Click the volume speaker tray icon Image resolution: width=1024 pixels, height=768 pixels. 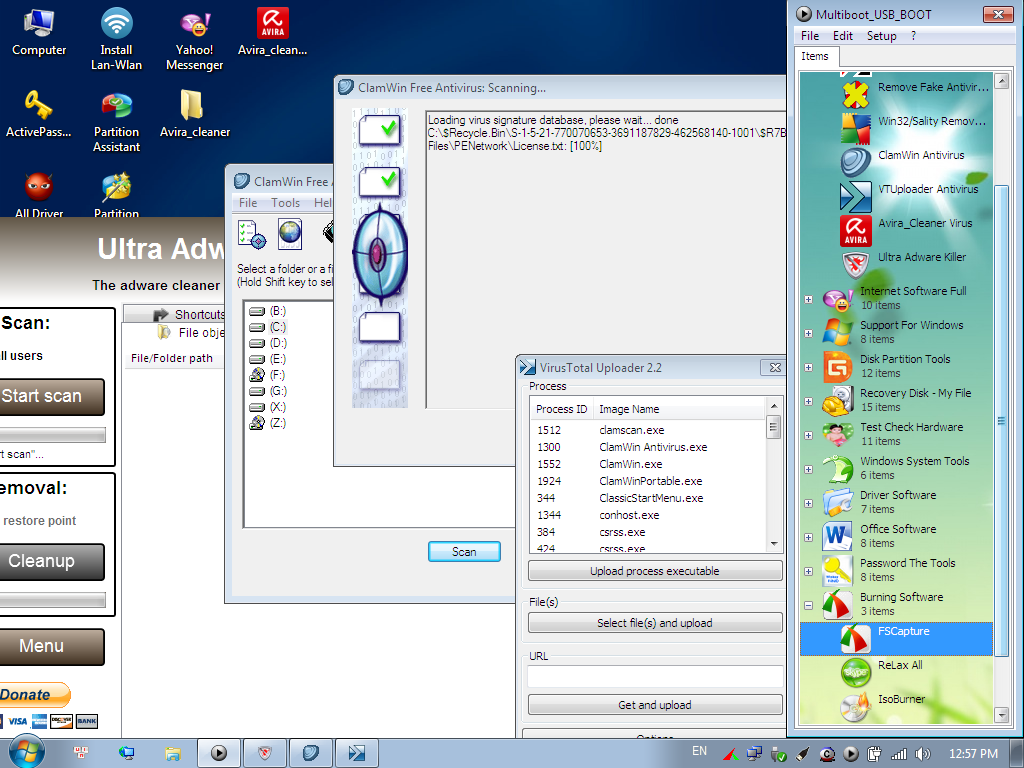[923, 754]
